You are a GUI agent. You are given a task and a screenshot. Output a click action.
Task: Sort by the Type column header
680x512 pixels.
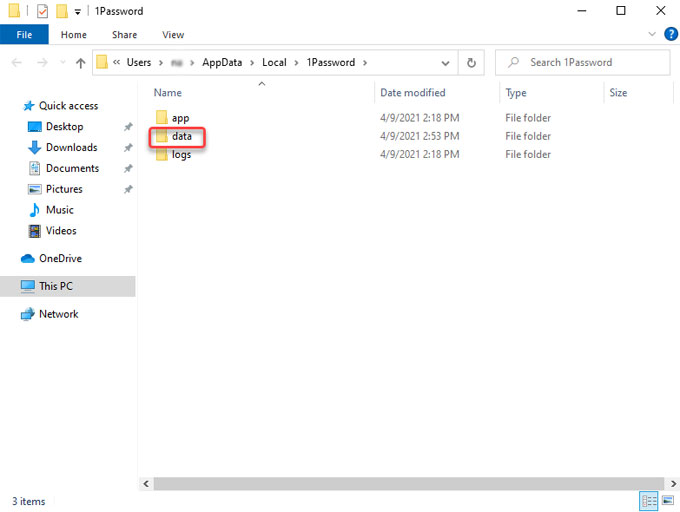(x=516, y=93)
